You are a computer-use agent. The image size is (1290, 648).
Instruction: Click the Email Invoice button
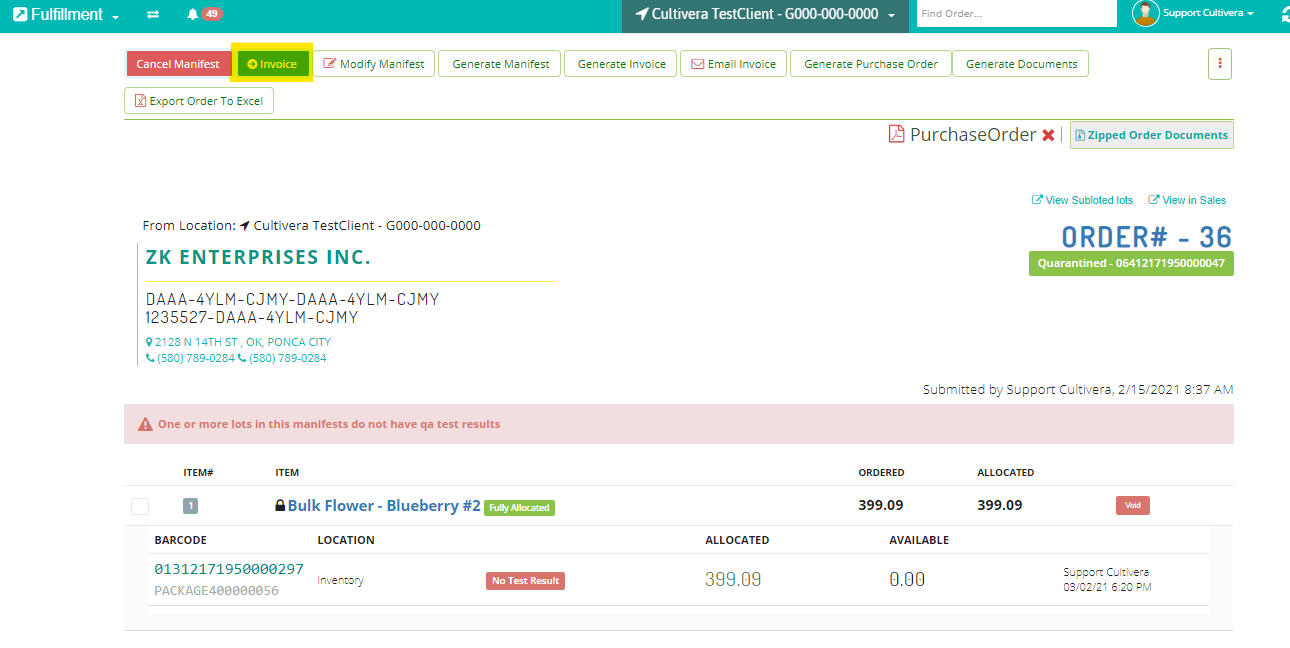(734, 64)
